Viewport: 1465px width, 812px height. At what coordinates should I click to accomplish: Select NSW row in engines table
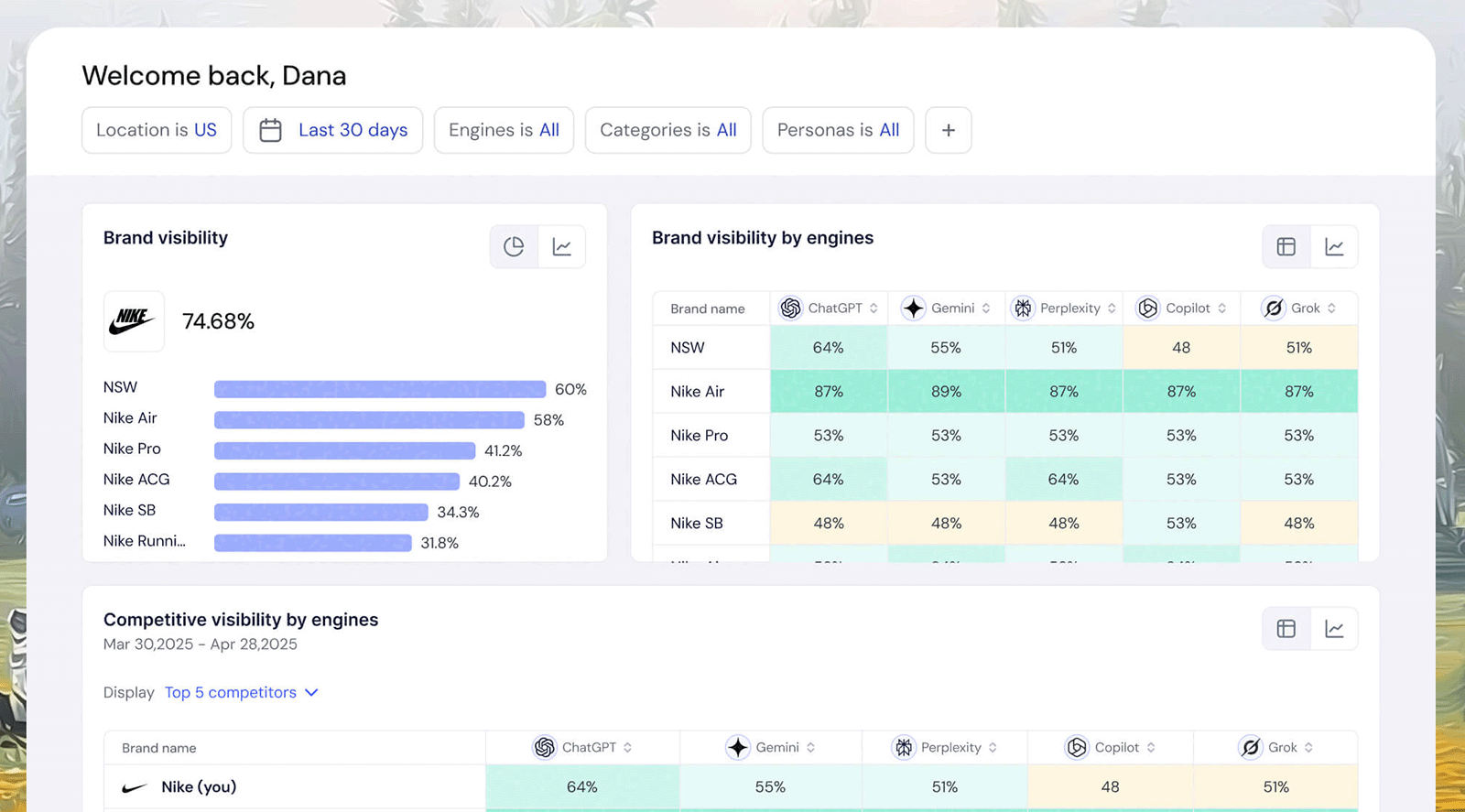pyautogui.click(x=1005, y=348)
